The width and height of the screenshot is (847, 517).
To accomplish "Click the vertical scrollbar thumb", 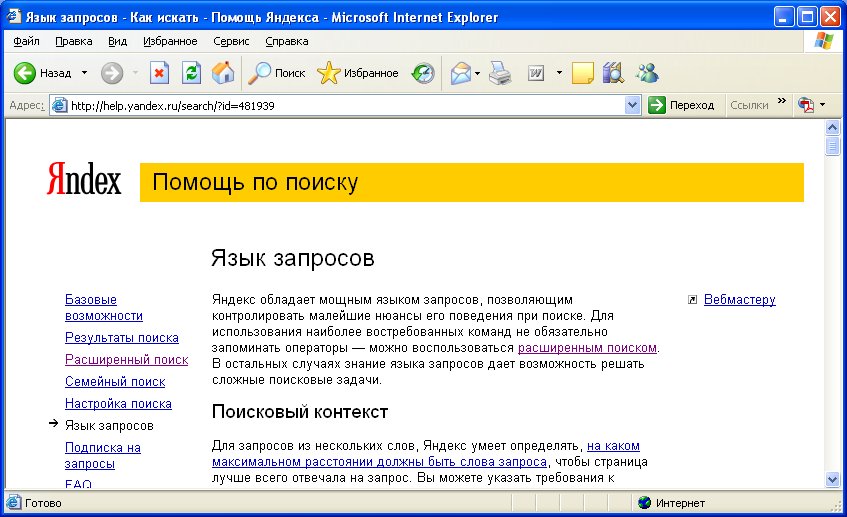I will pyautogui.click(x=832, y=146).
